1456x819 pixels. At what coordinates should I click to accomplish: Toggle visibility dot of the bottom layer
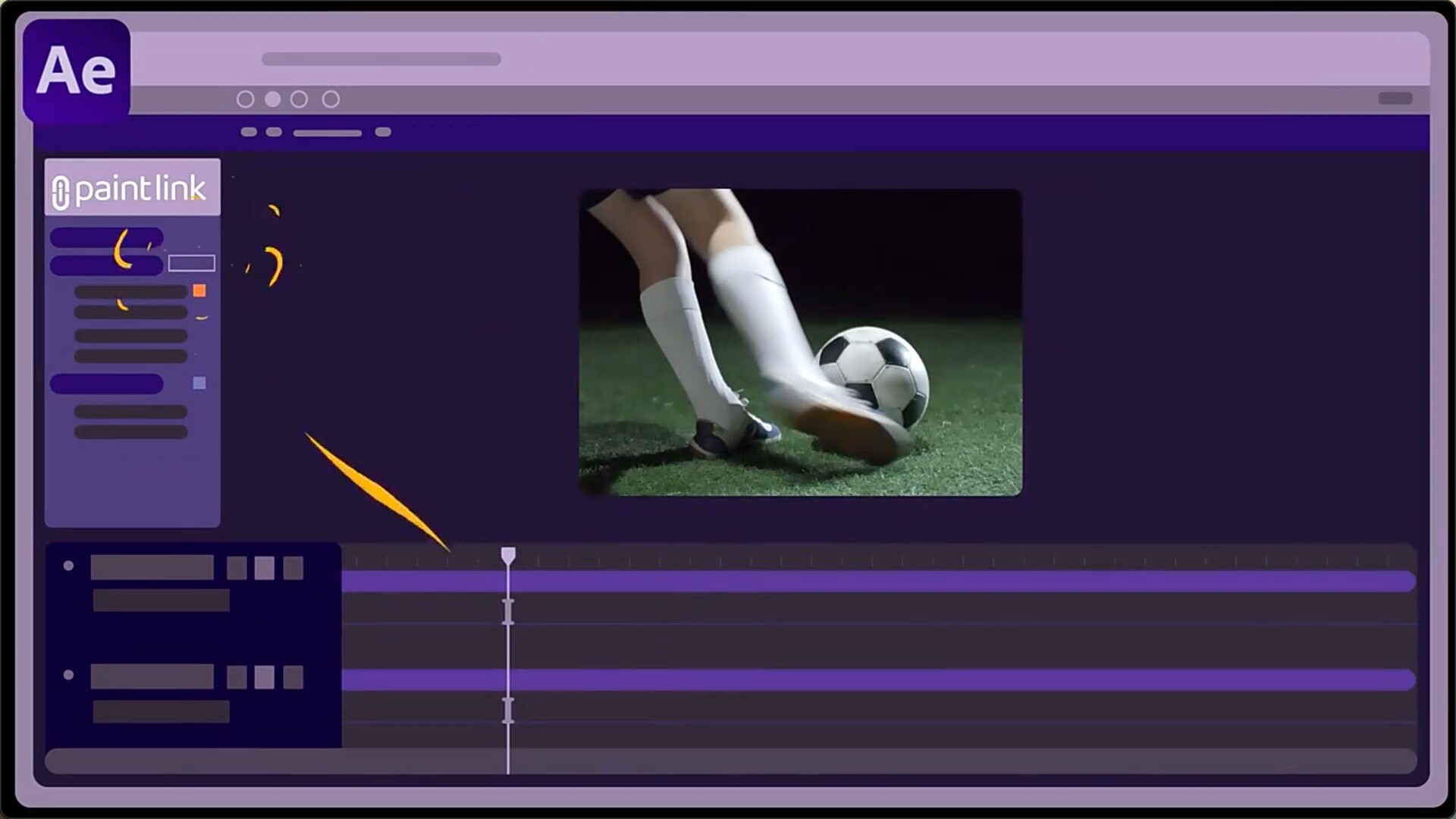(x=68, y=675)
